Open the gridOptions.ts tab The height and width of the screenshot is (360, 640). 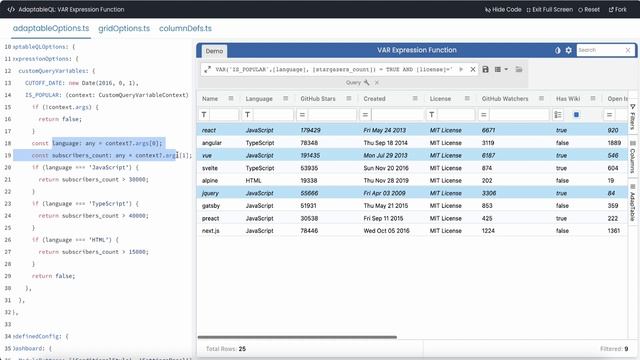pyautogui.click(x=124, y=28)
